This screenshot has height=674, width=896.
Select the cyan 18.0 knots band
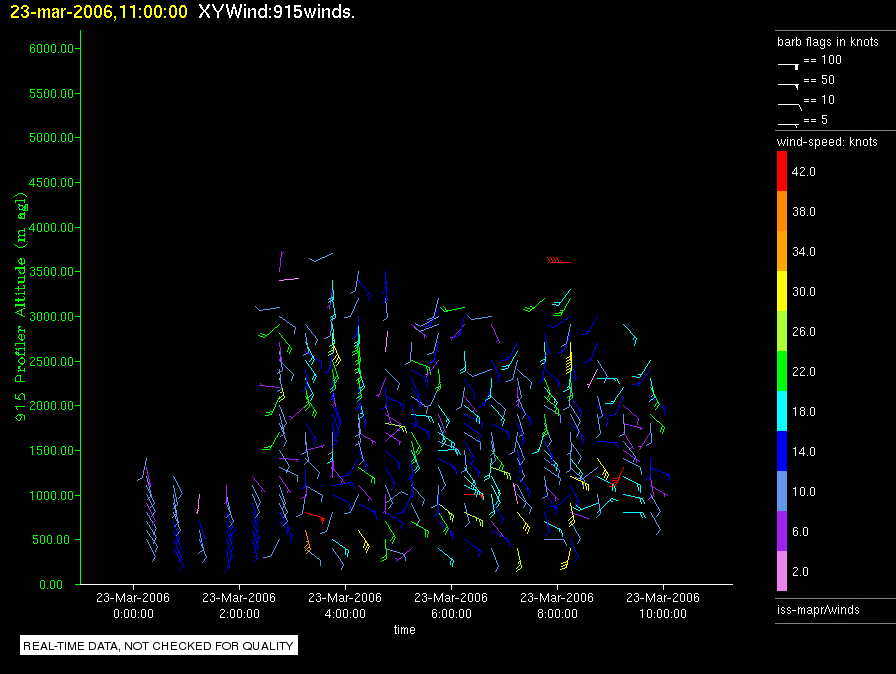point(782,411)
